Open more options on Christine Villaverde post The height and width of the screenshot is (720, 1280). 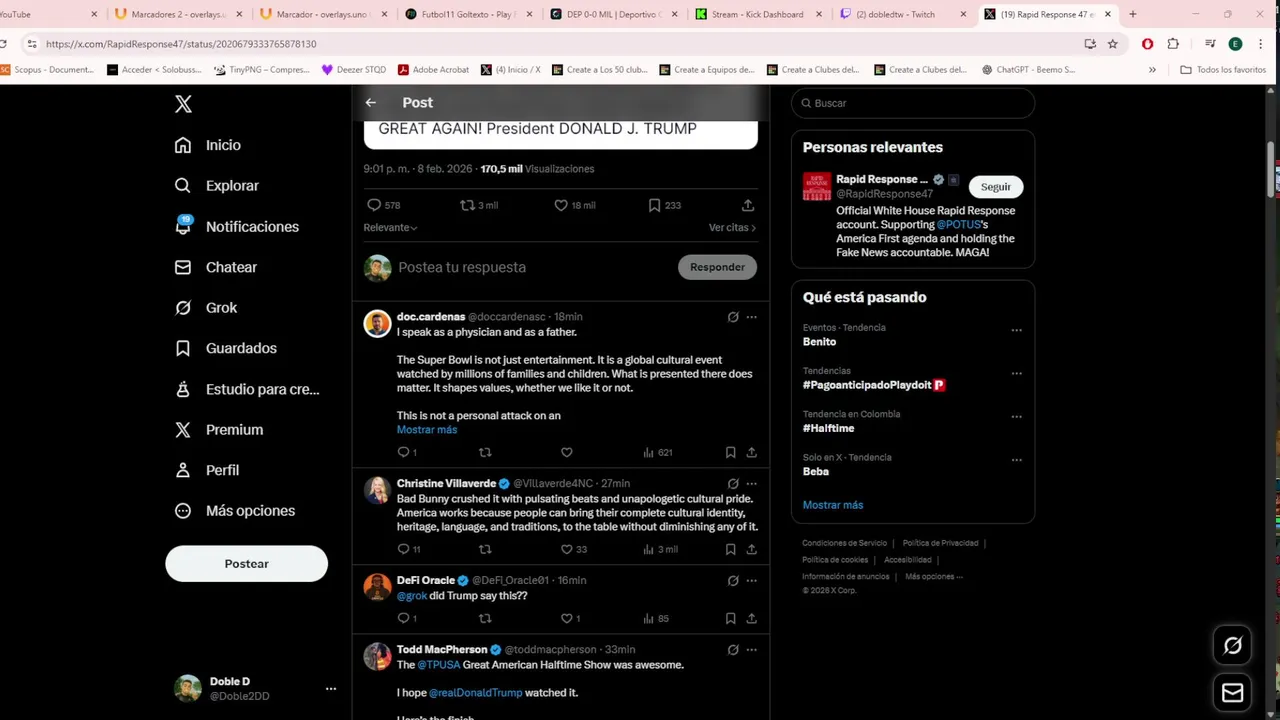(x=751, y=484)
